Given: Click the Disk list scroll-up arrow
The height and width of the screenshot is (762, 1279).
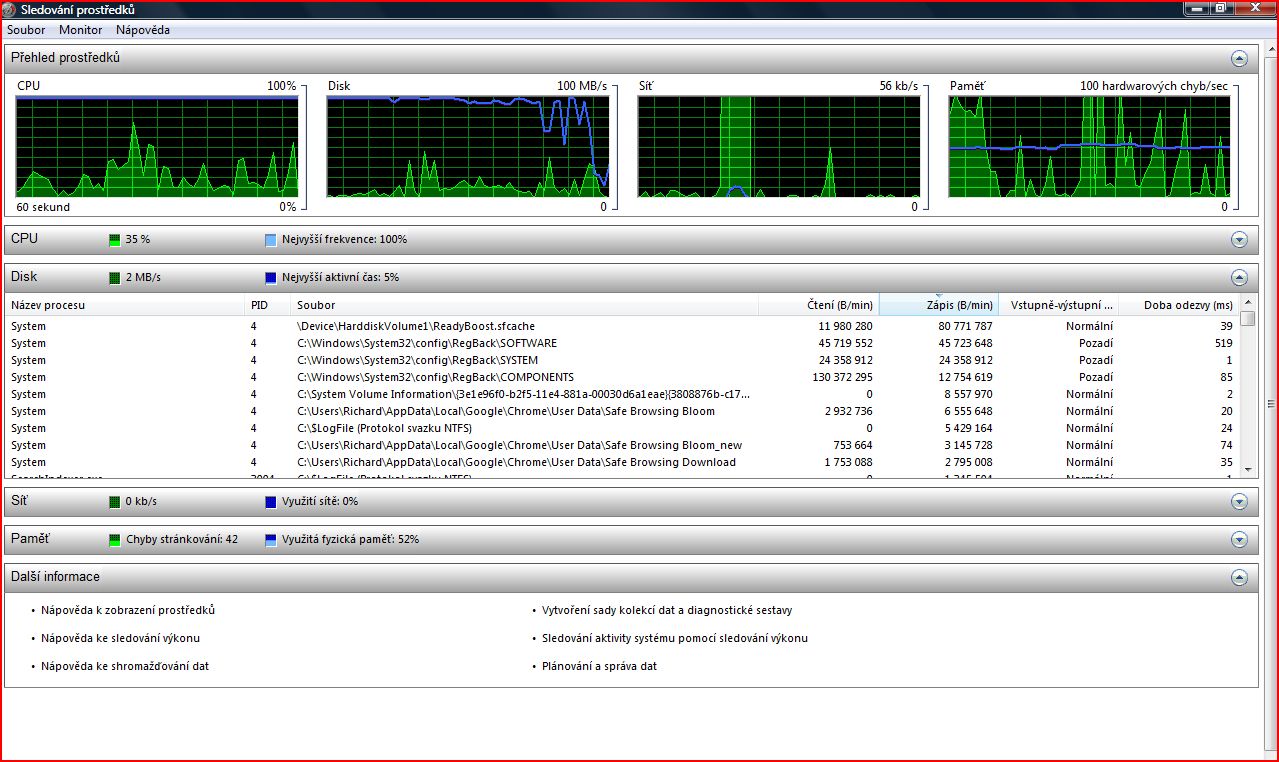Looking at the screenshot, I should click(1247, 302).
